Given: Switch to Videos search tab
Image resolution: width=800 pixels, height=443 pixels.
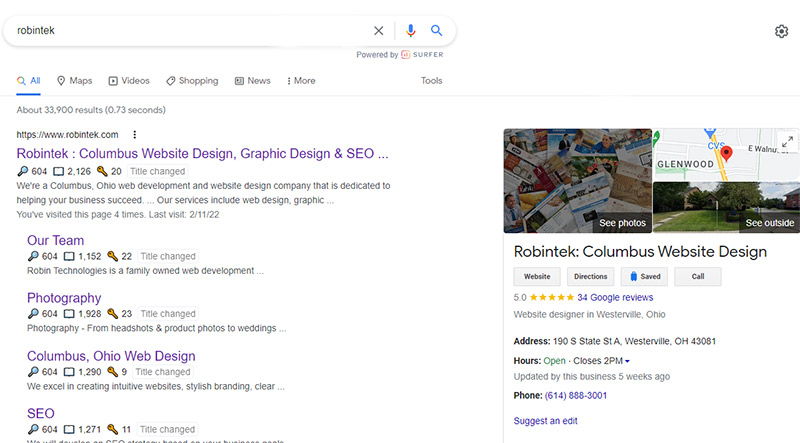Looking at the screenshot, I should [x=129, y=81].
